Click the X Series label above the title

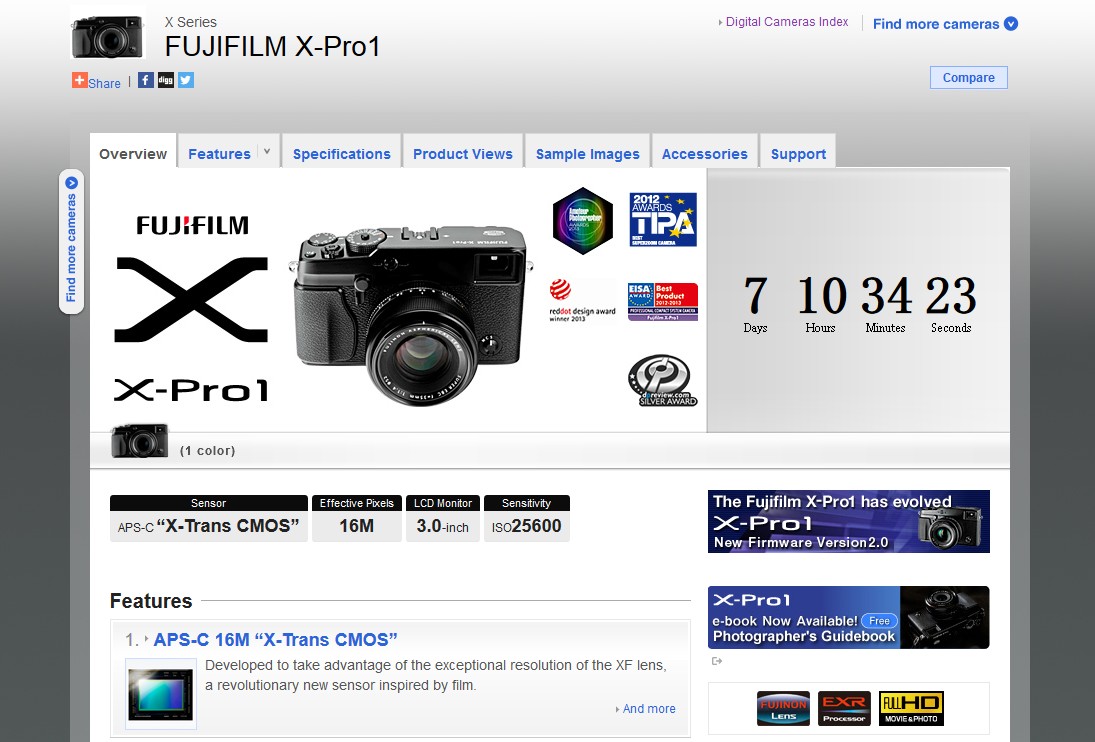pos(191,22)
